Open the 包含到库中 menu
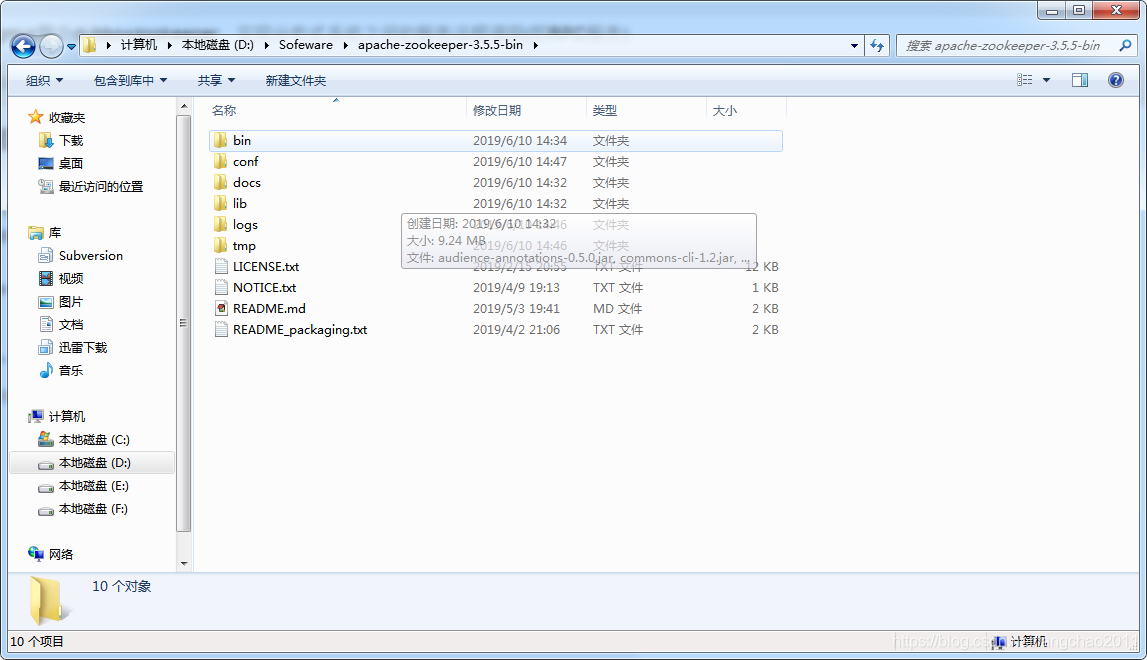Image resolution: width=1147 pixels, height=660 pixels. click(x=130, y=80)
